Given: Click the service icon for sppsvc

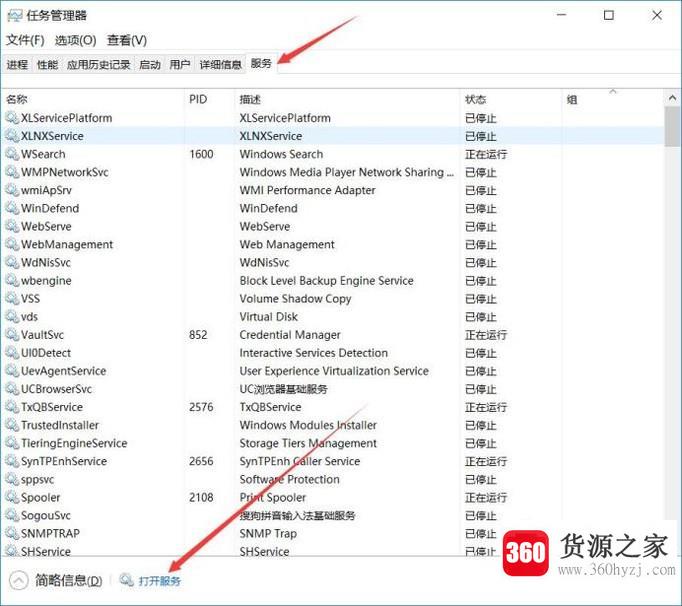Looking at the screenshot, I should (12, 479).
